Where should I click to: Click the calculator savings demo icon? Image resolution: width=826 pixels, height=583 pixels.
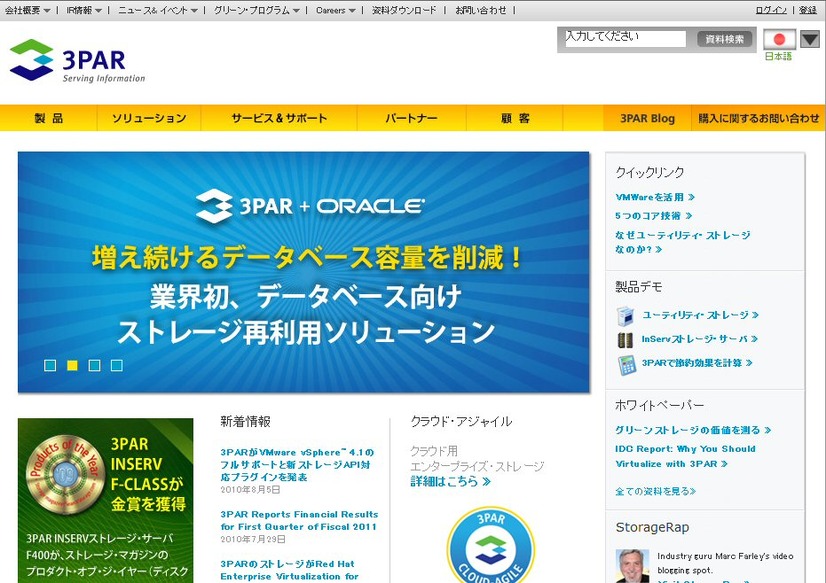[x=626, y=365]
